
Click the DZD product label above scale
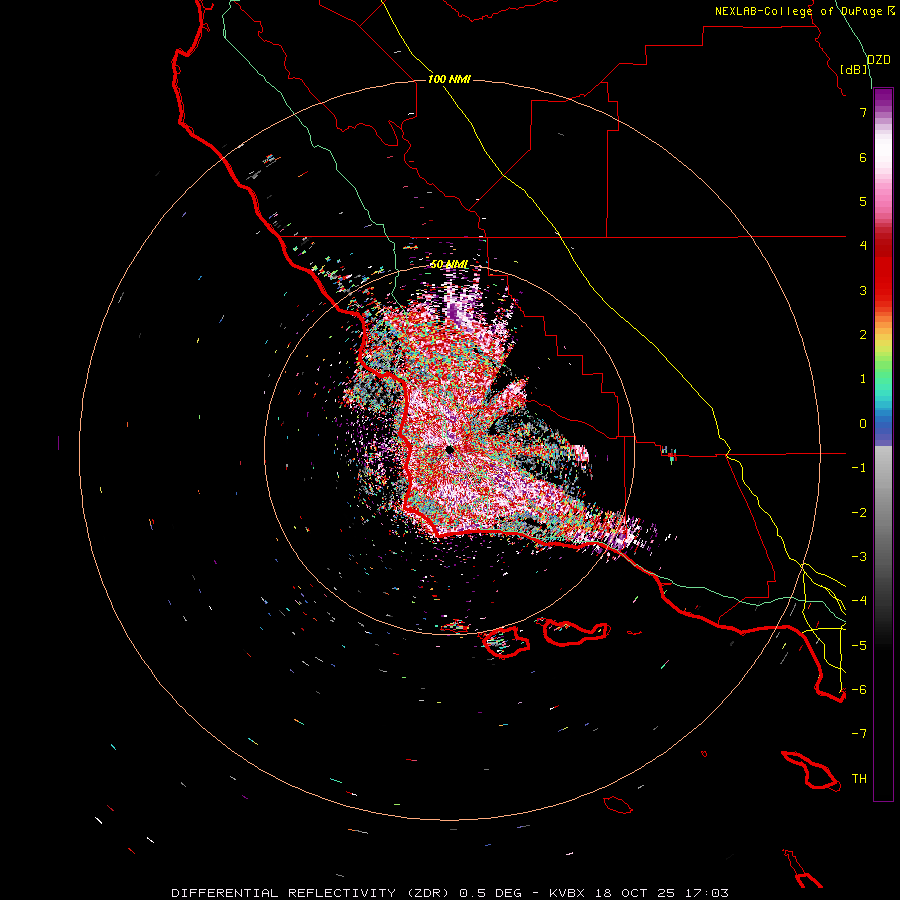coord(879,60)
